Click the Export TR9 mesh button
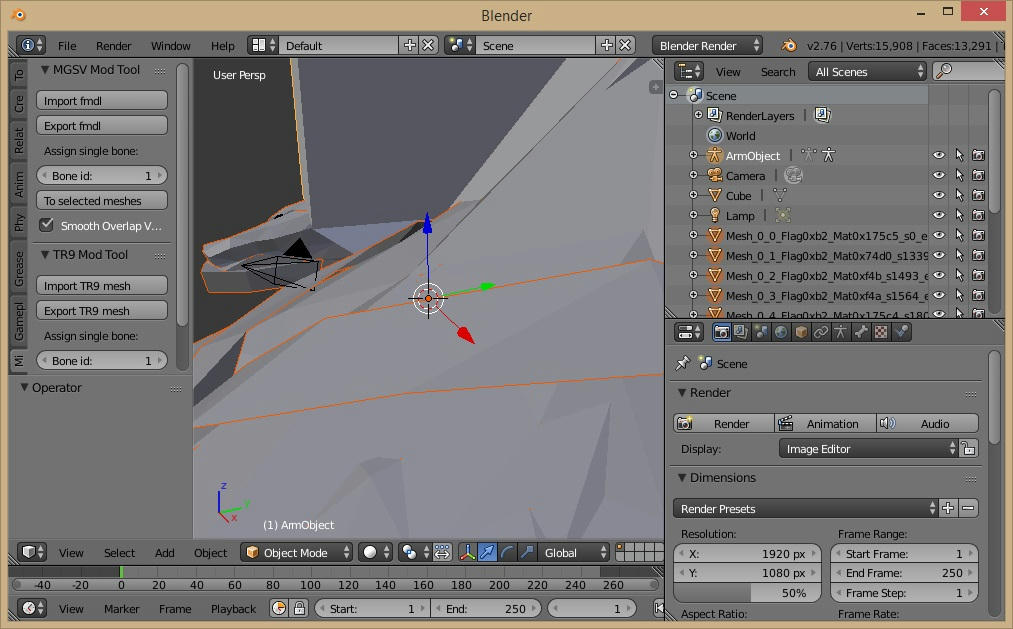This screenshot has height=629, width=1013. [x=102, y=311]
